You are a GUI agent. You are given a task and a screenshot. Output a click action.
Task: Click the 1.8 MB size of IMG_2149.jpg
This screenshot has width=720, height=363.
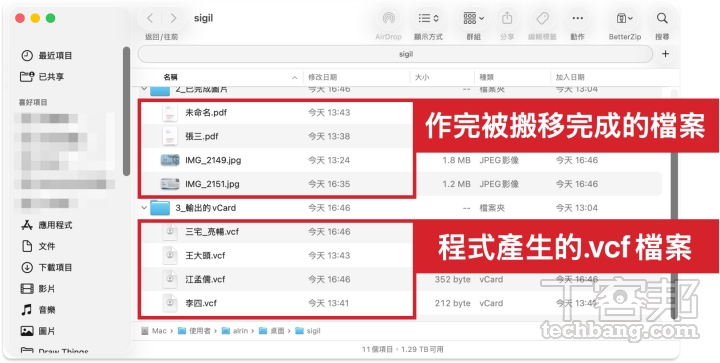pyautogui.click(x=456, y=160)
